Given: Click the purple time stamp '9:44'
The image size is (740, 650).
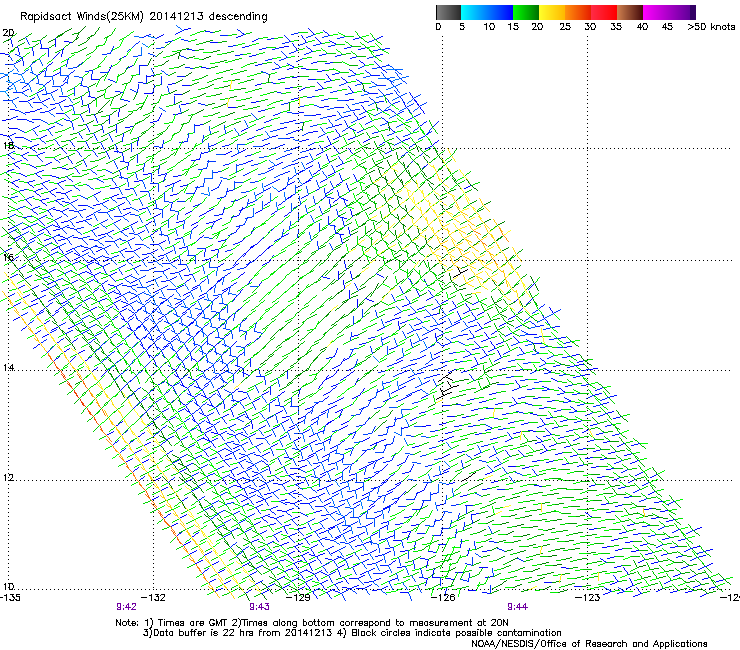Looking at the screenshot, I should click(518, 607).
